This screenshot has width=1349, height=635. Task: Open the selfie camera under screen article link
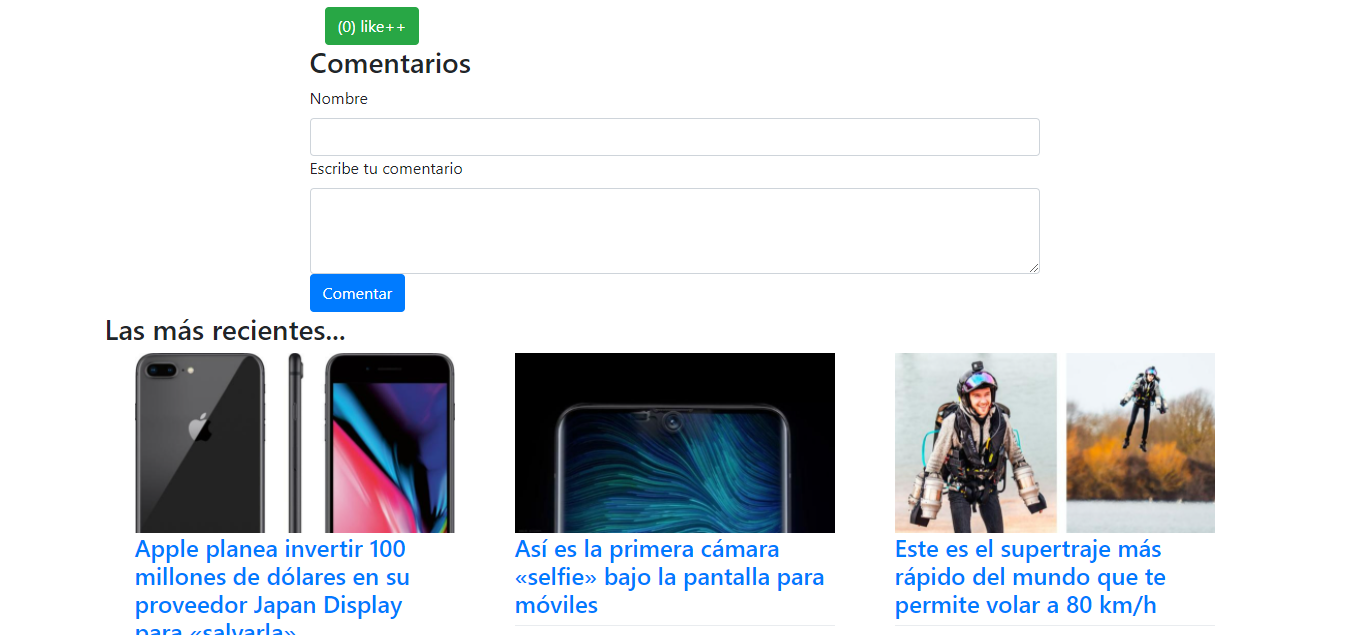(669, 577)
